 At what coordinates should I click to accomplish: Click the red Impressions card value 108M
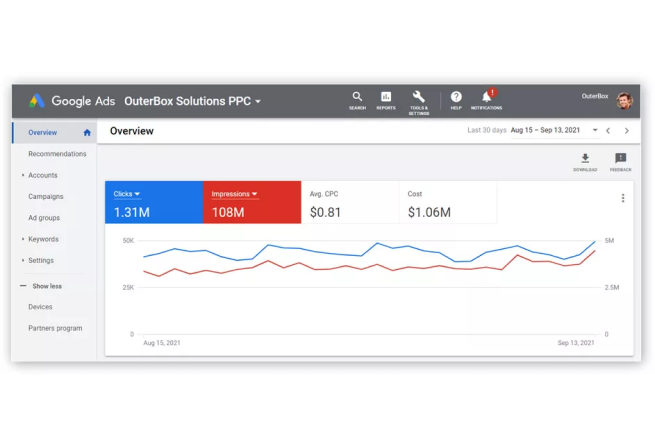[228, 212]
